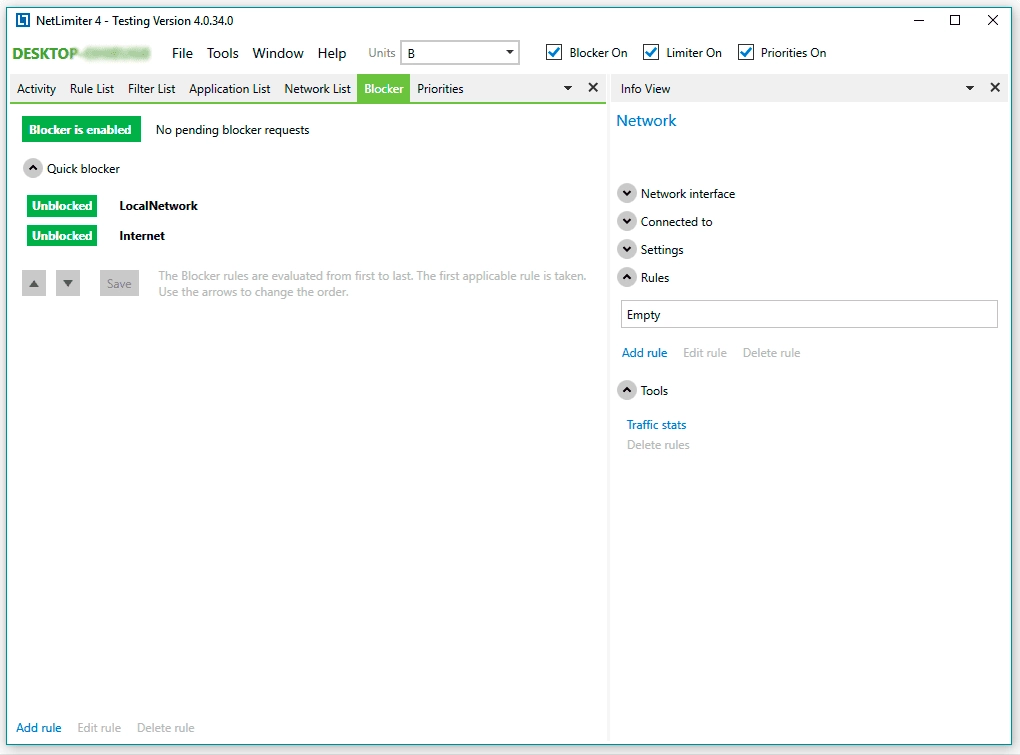Move selected rule up with arrow button

click(34, 284)
